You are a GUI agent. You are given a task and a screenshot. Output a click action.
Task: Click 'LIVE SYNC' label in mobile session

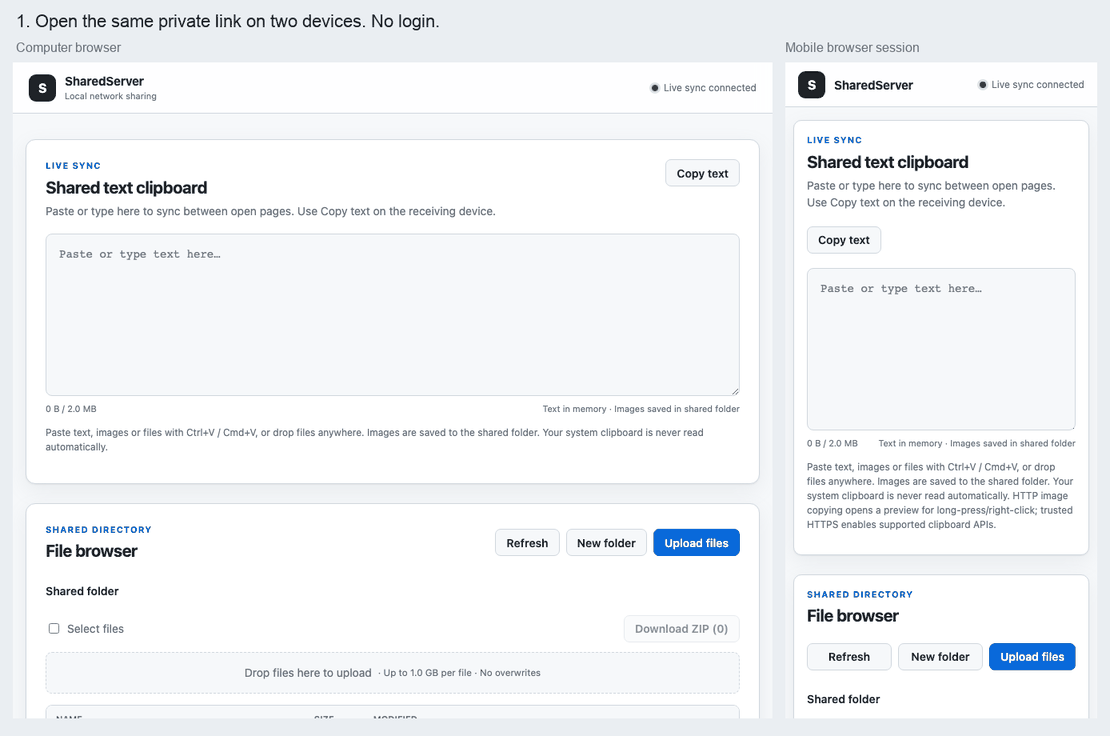[834, 140]
